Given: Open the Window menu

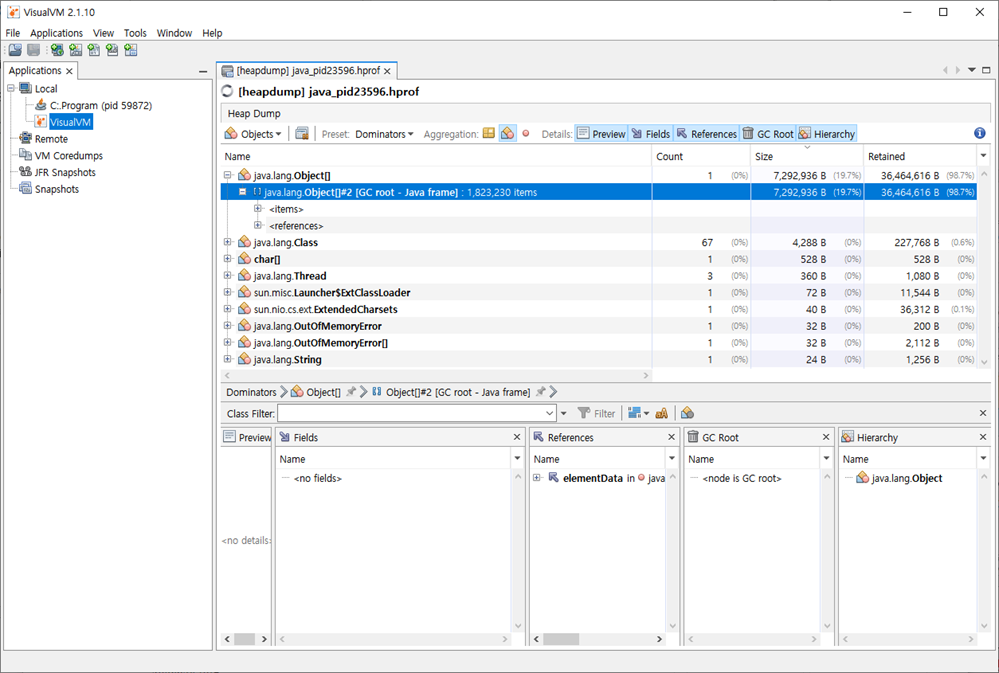Looking at the screenshot, I should click(x=174, y=33).
